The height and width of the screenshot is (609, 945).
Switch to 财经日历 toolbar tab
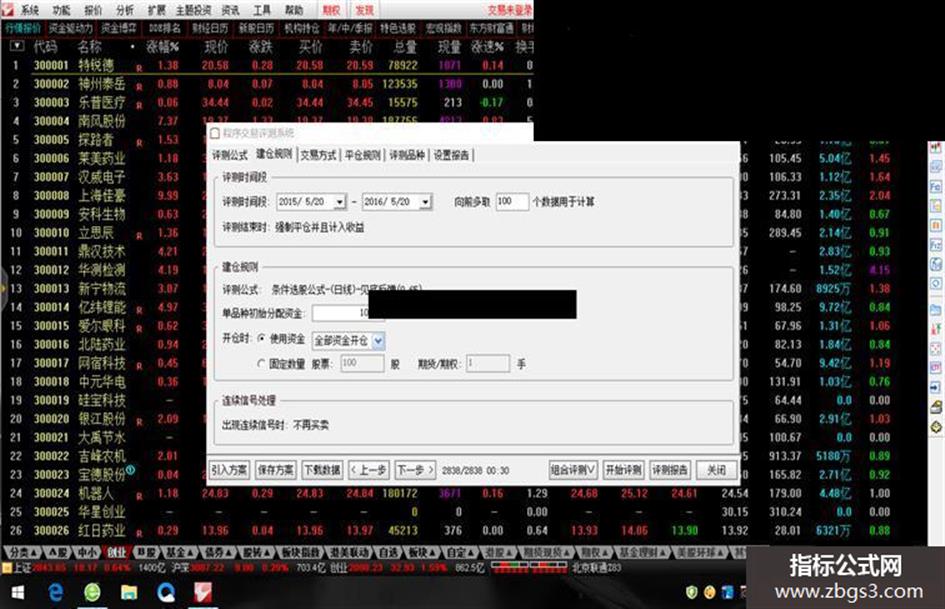[x=210, y=28]
